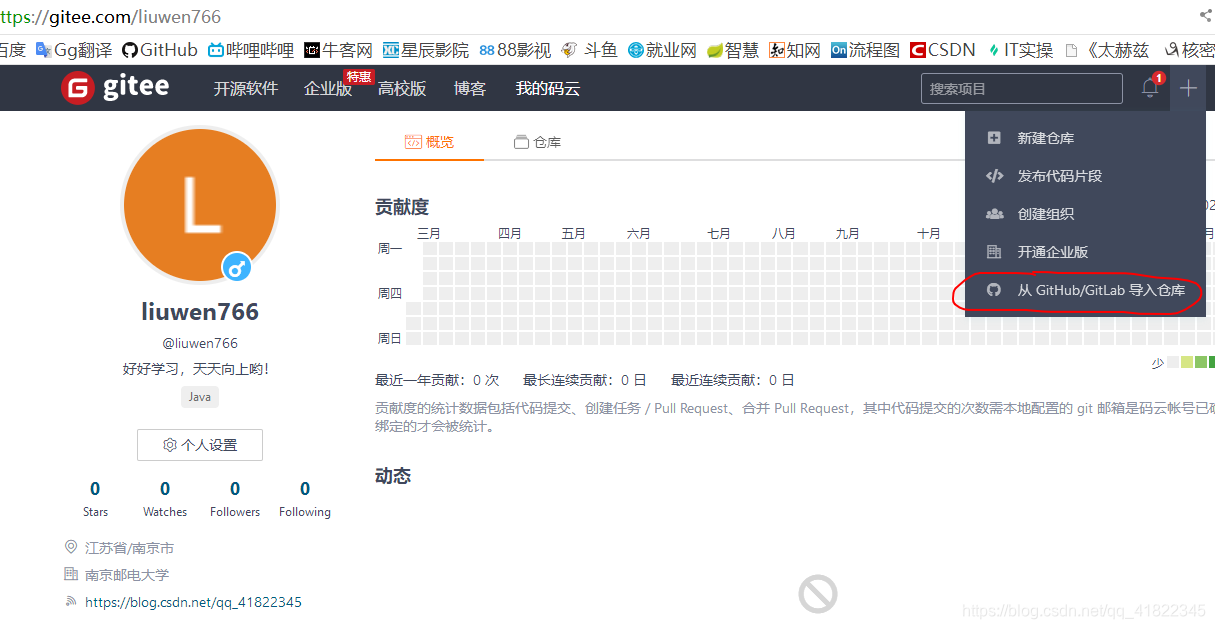Switch to the 仓库 tab
The width and height of the screenshot is (1215, 629).
coord(537,142)
